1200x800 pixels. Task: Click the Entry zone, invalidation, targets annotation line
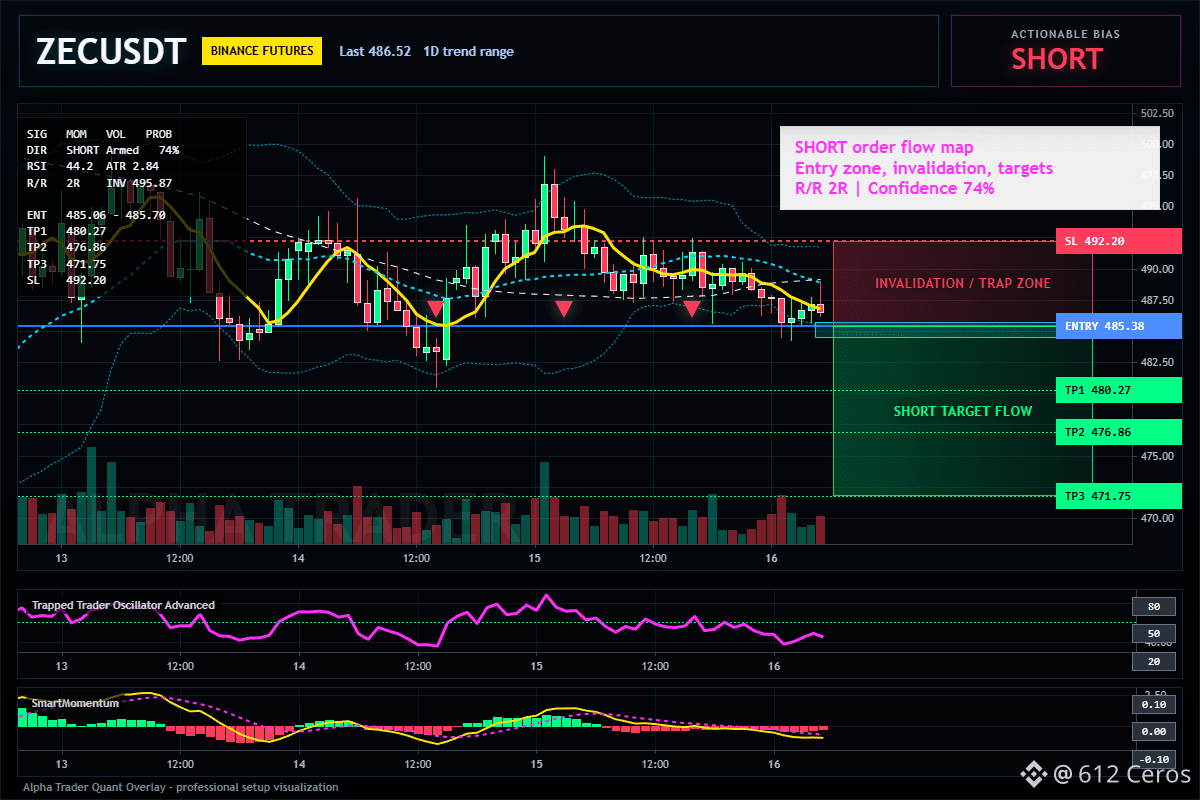pyautogui.click(x=923, y=168)
